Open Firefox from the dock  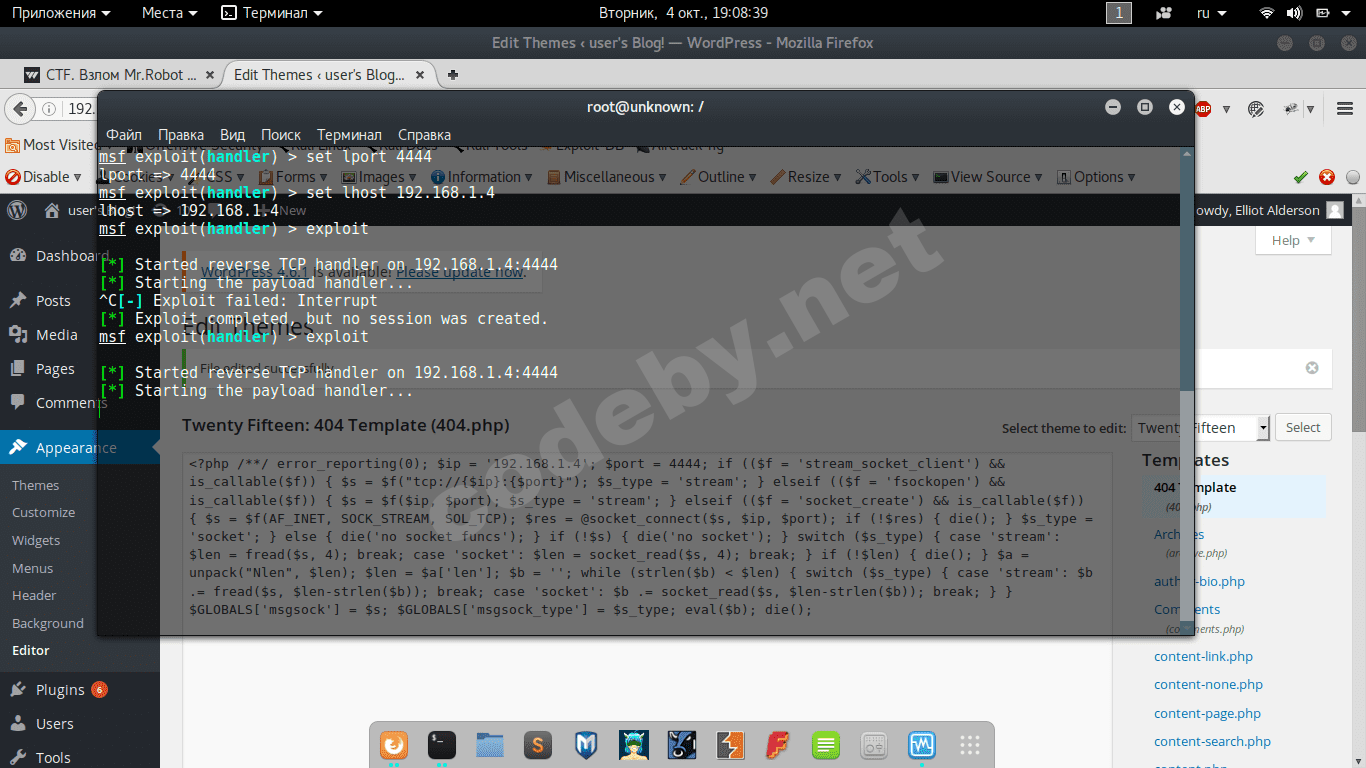[395, 745]
